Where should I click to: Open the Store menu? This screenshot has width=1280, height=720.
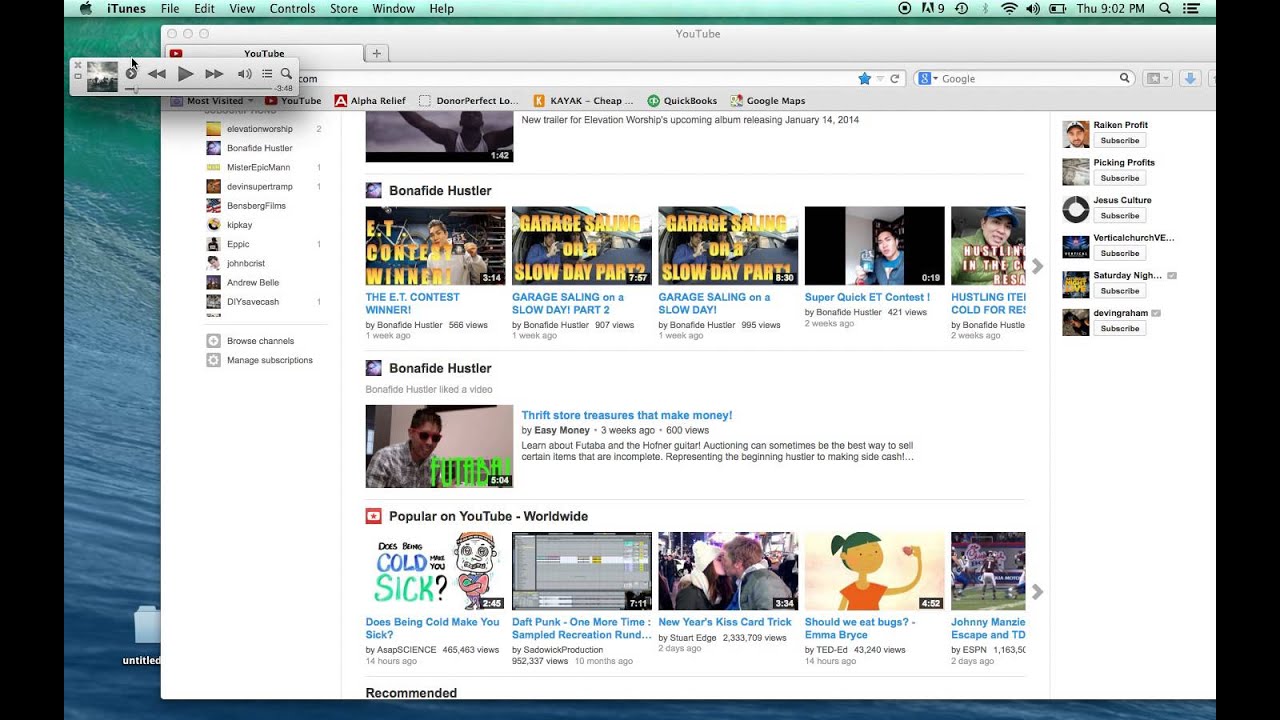(344, 9)
